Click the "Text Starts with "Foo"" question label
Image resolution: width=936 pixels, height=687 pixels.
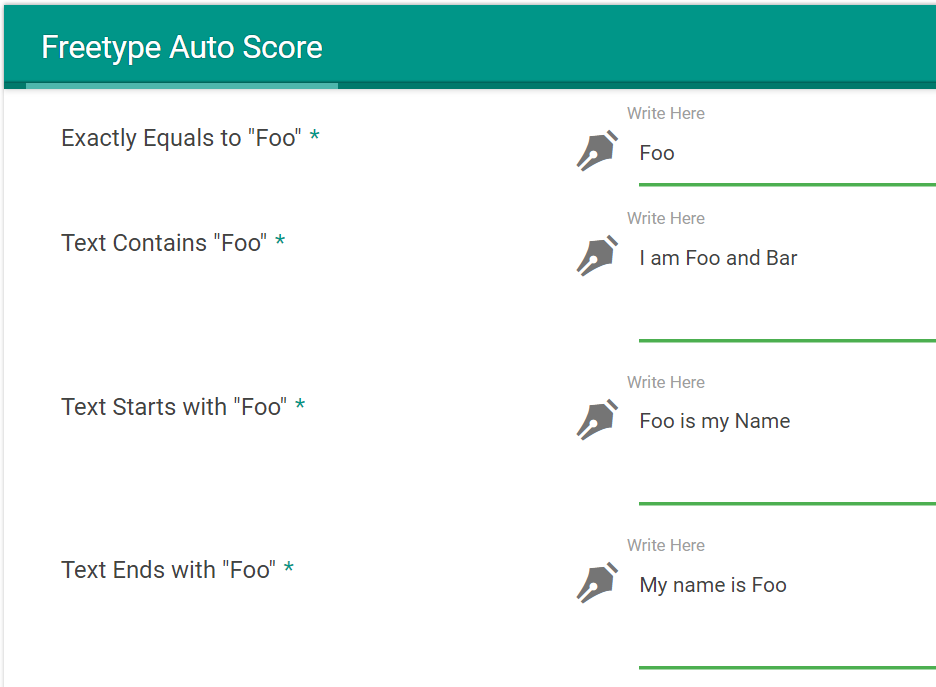tap(174, 407)
